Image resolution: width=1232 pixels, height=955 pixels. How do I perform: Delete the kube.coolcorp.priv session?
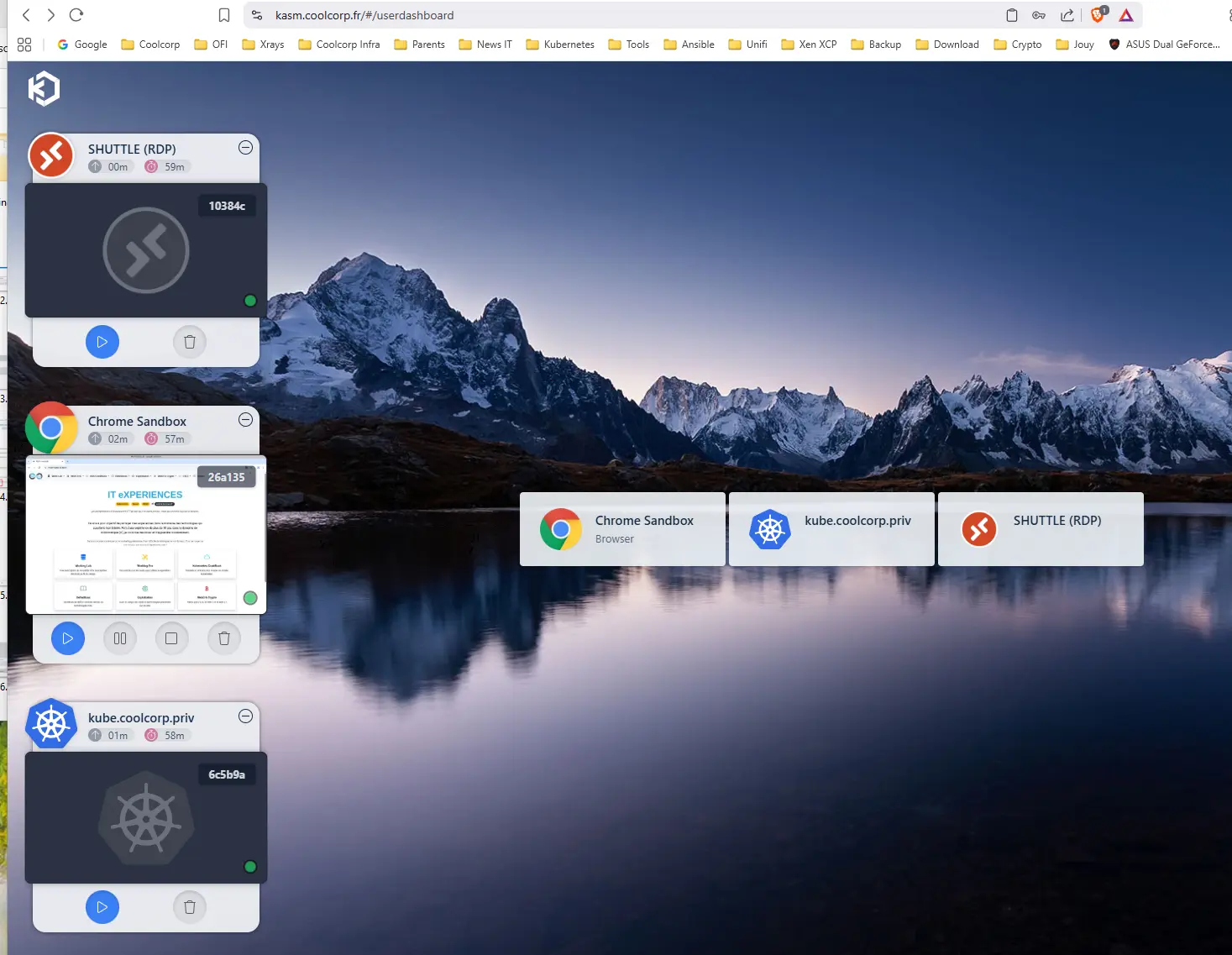pos(190,907)
